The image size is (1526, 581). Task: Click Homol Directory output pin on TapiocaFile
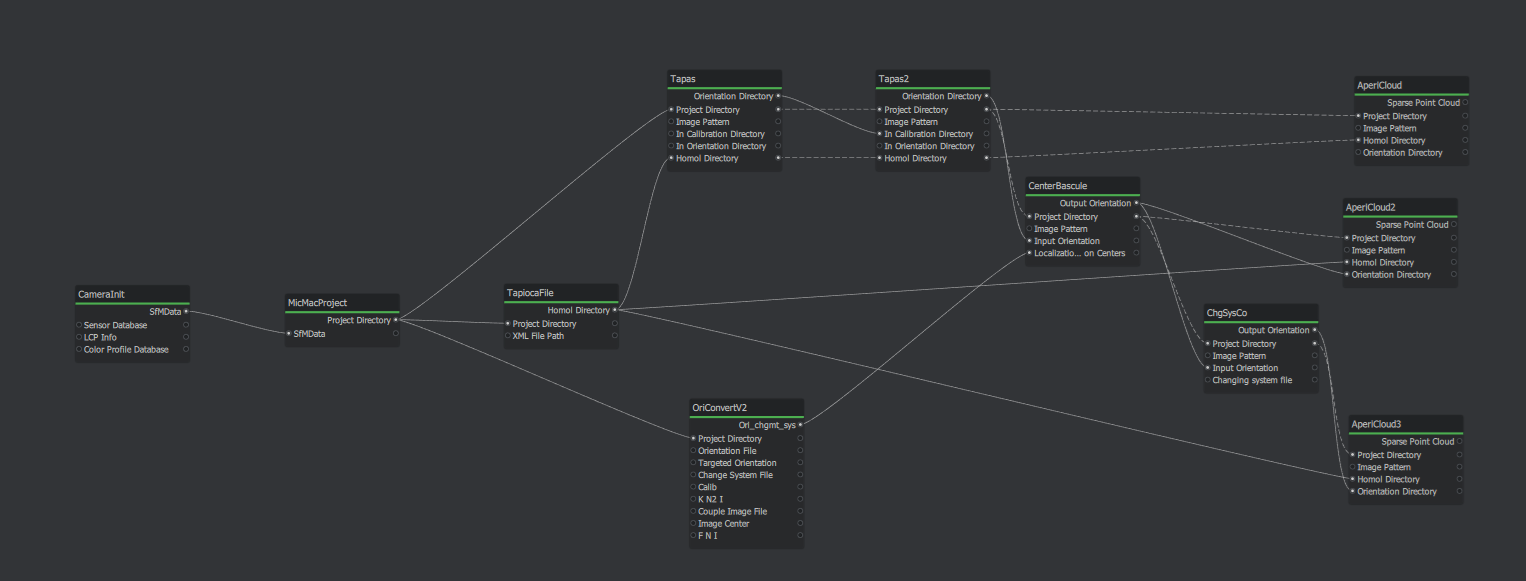point(614,310)
